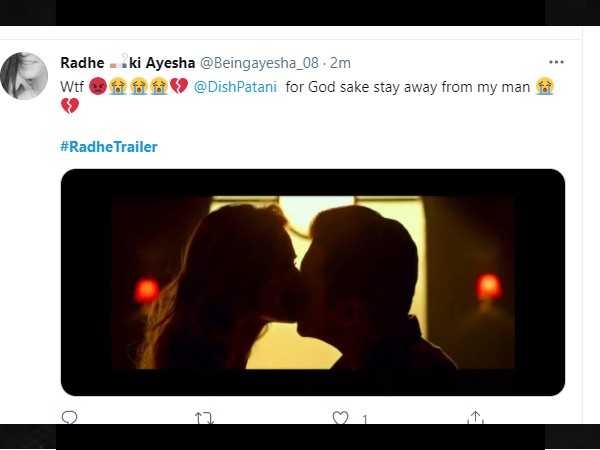The image size is (600, 450).
Task: Open the #RadheTrailer hashtag
Action: (x=108, y=146)
